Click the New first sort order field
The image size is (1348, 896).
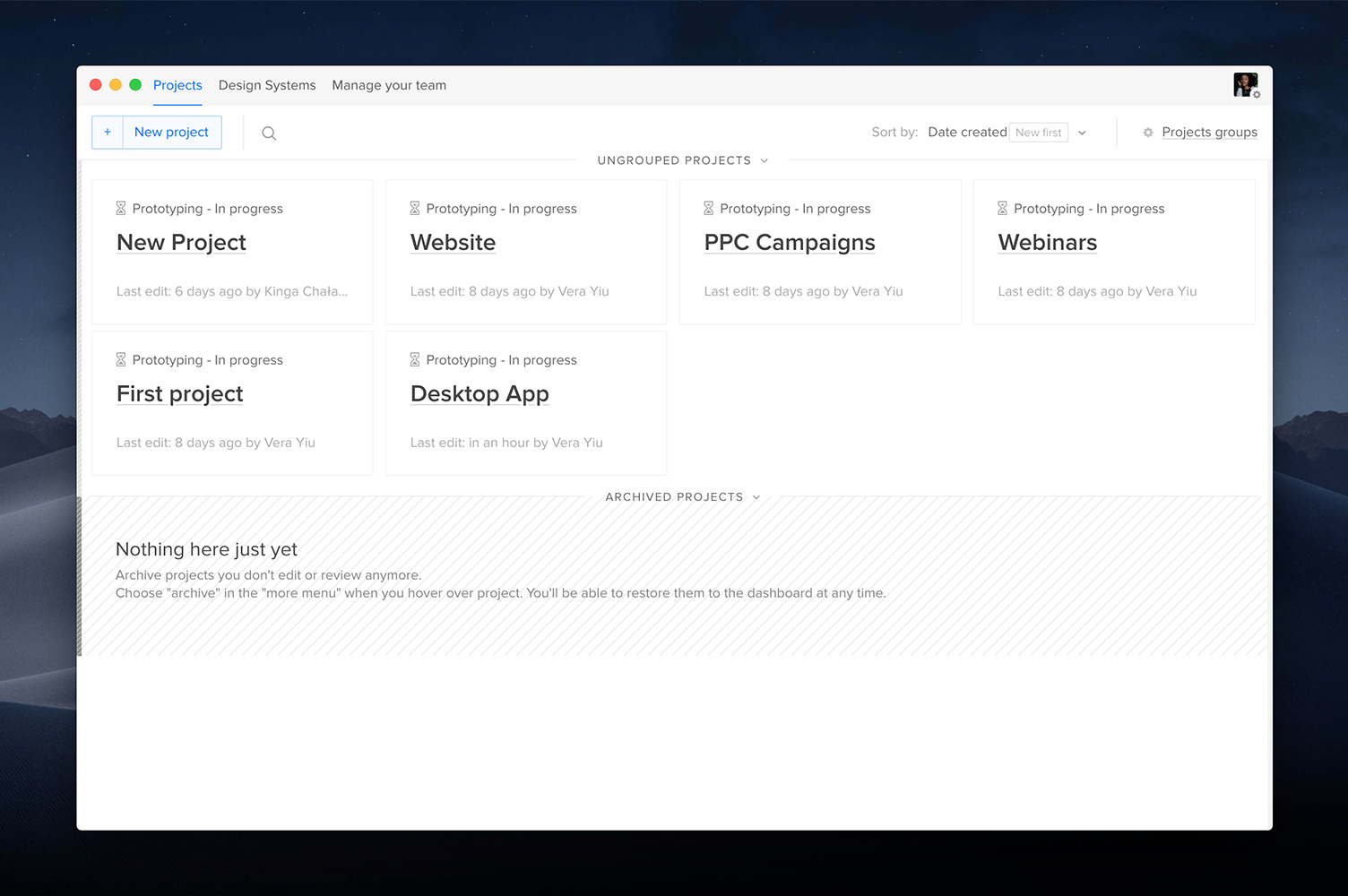tap(1038, 132)
